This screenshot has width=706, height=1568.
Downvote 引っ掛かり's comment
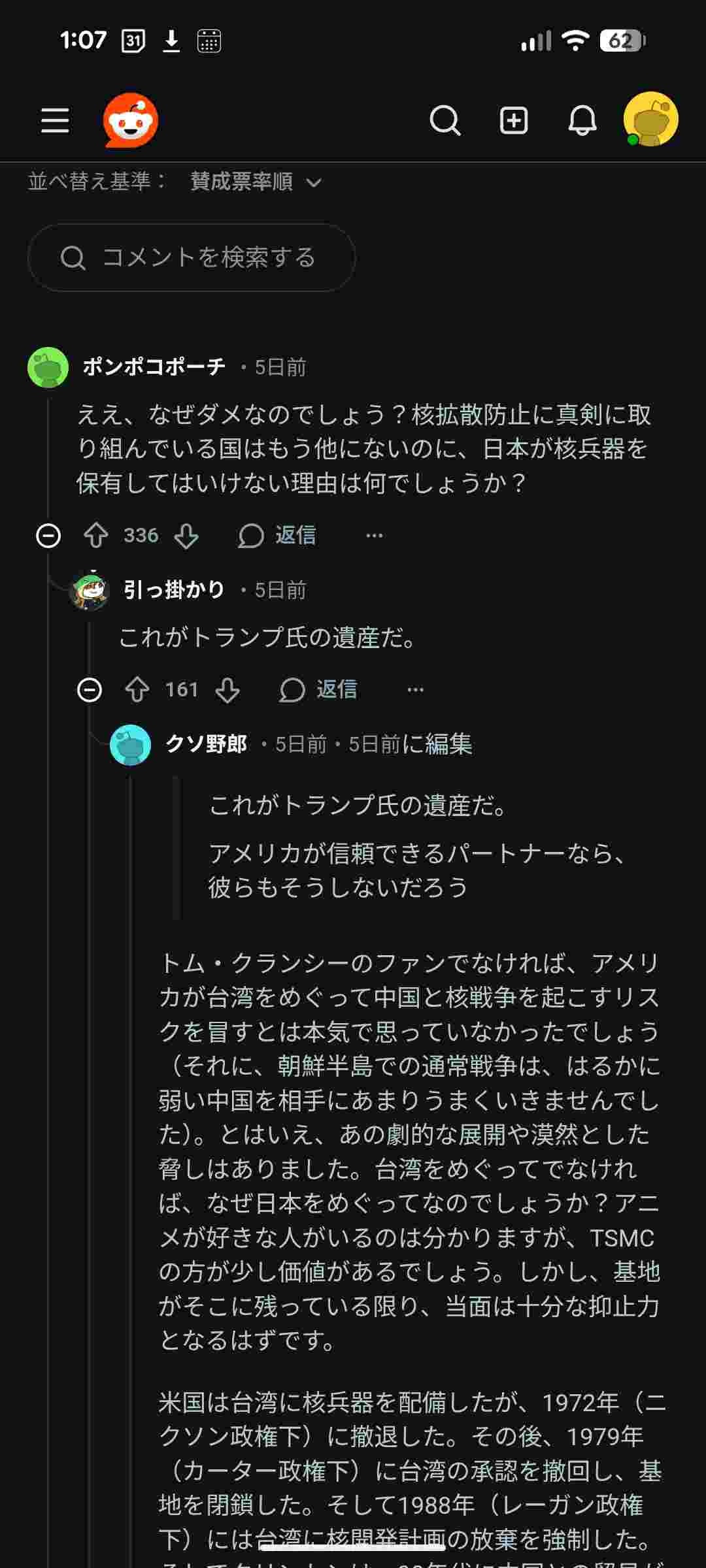coord(227,690)
